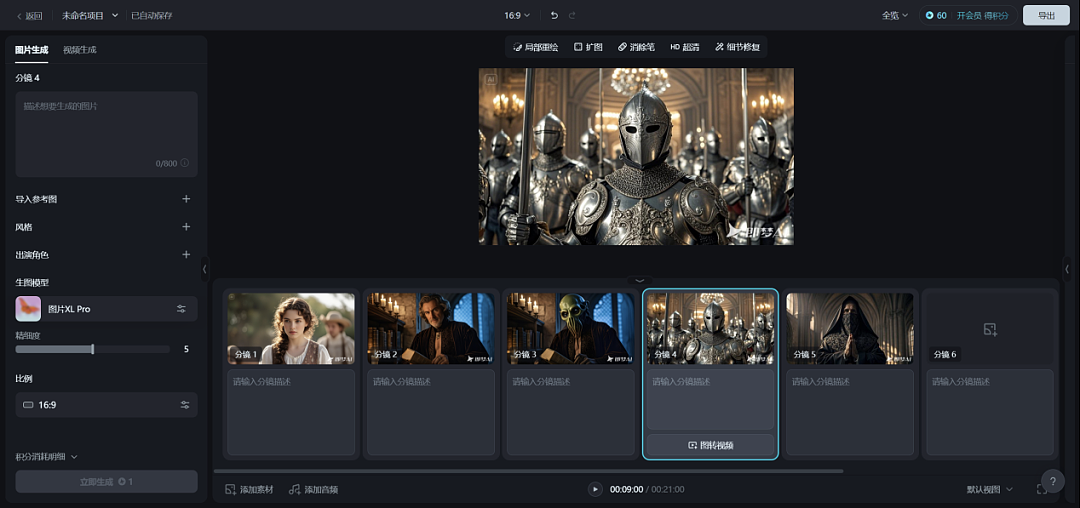Screen dimensions: 1080x508
Task: Toggle fullscreen view at bottom right
Action: click(1041, 489)
